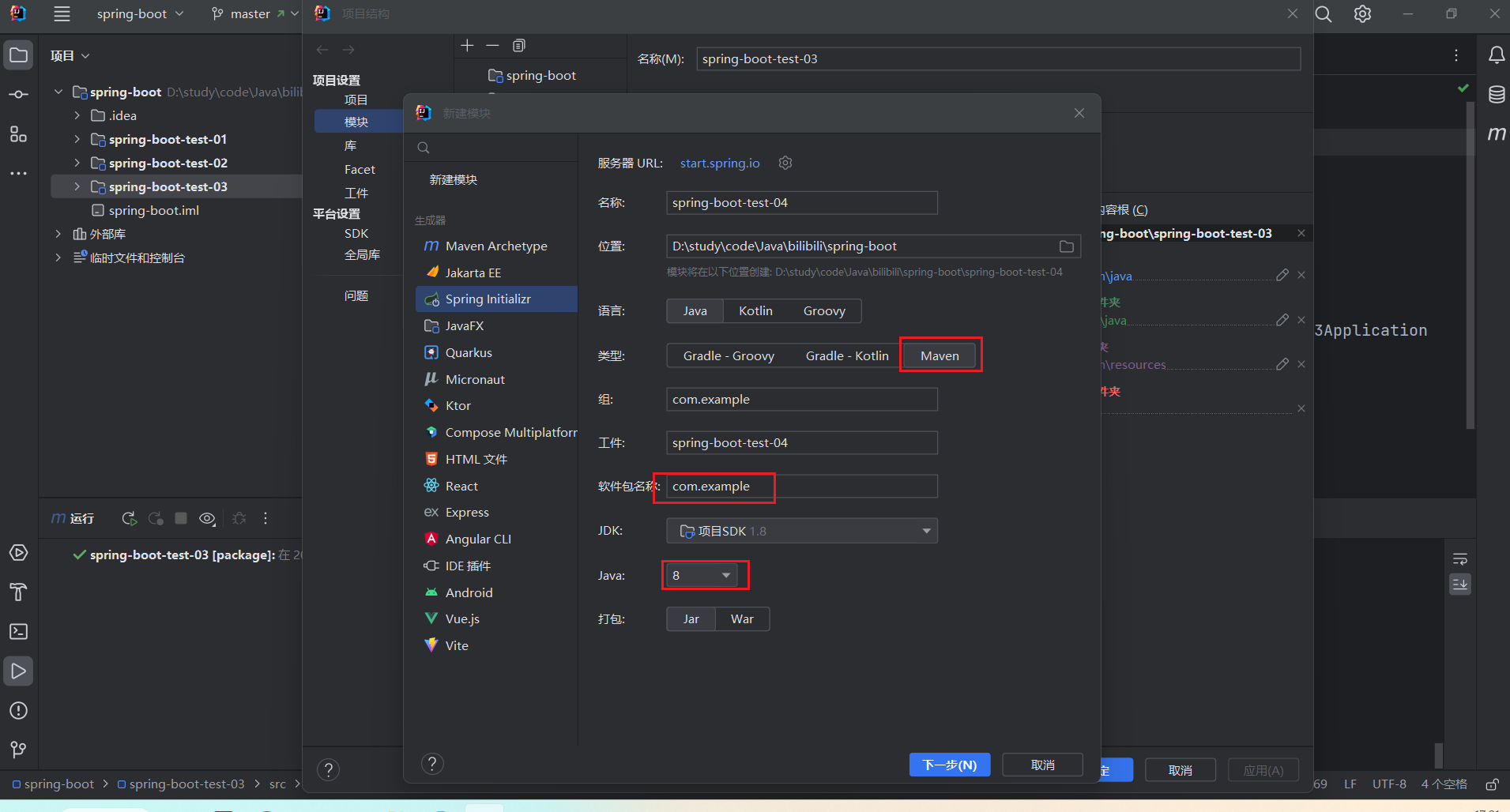The height and width of the screenshot is (812, 1510).
Task: Click the group field com.example
Action: [x=801, y=400]
